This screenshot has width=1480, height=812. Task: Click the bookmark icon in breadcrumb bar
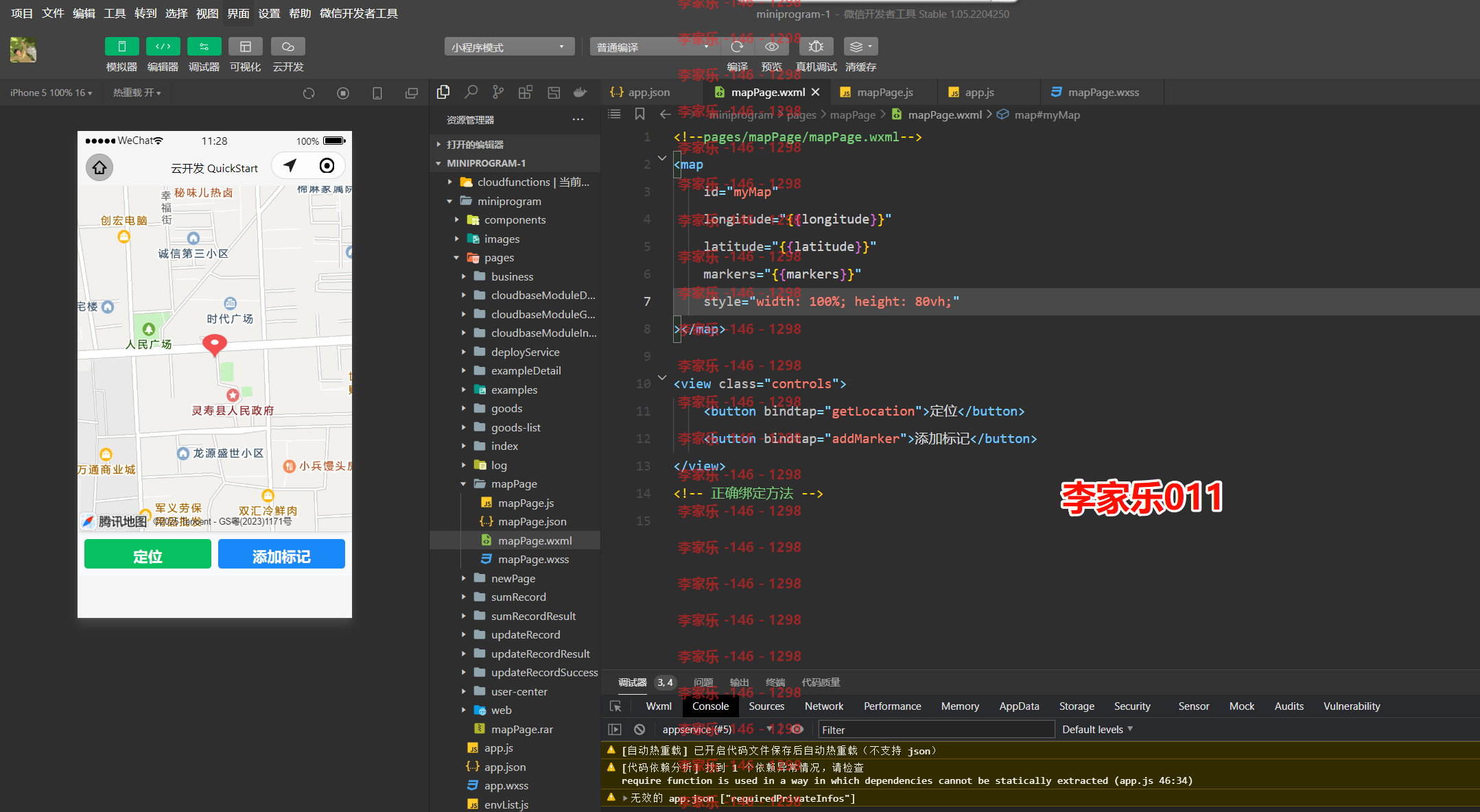pyautogui.click(x=639, y=115)
